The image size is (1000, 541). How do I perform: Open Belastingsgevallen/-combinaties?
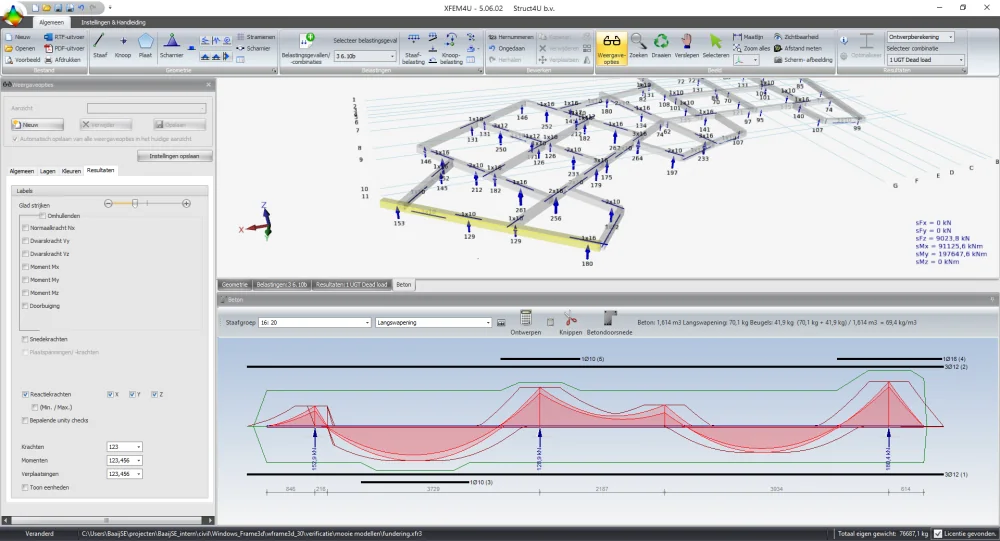pos(306,48)
